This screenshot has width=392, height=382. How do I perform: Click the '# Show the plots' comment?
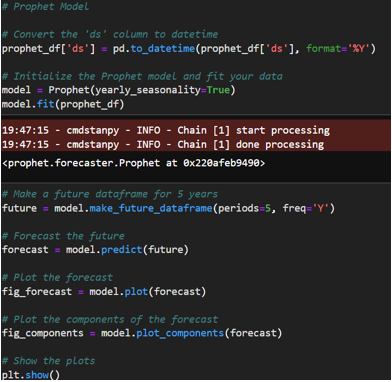click(48, 361)
